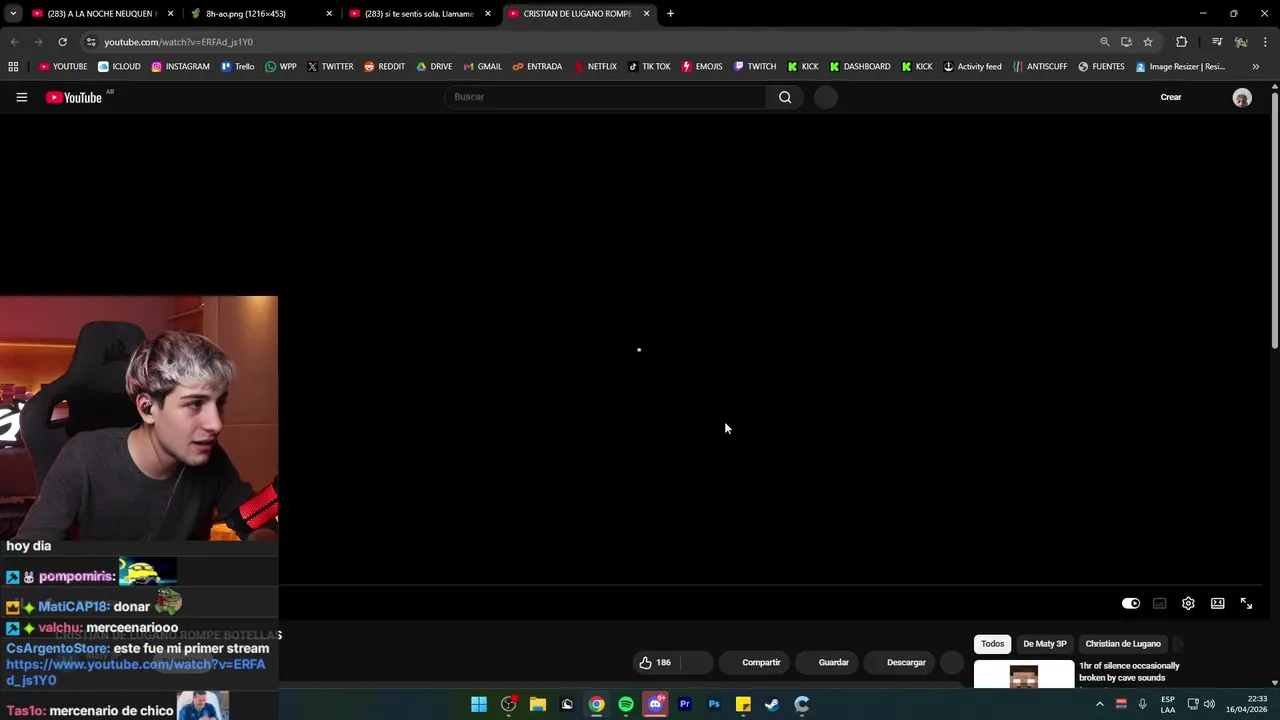The height and width of the screenshot is (720, 1280).
Task: Open the YouTube account avatar menu
Action: coord(1242,97)
